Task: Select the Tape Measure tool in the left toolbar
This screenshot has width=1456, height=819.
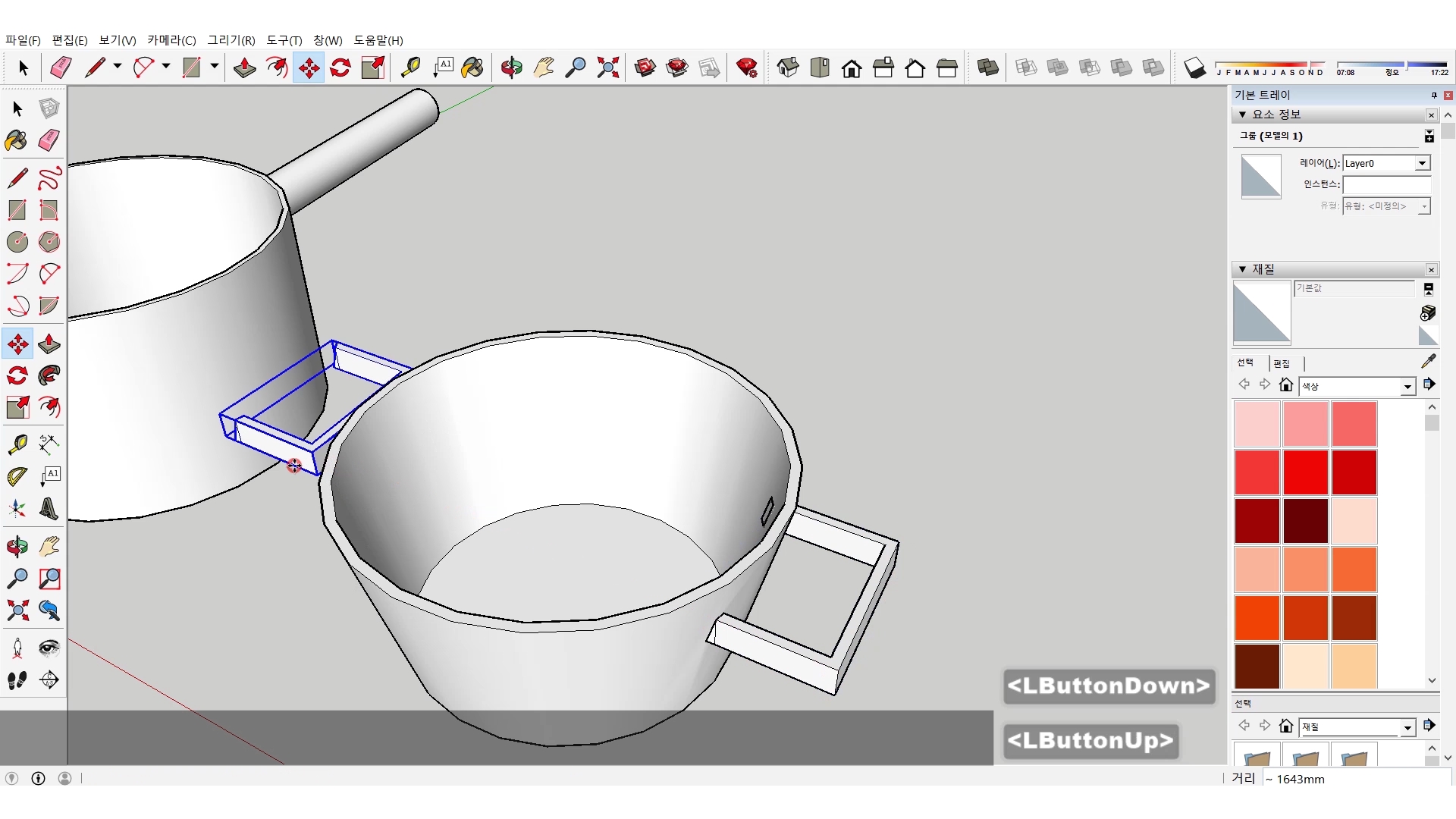Action: 17,444
